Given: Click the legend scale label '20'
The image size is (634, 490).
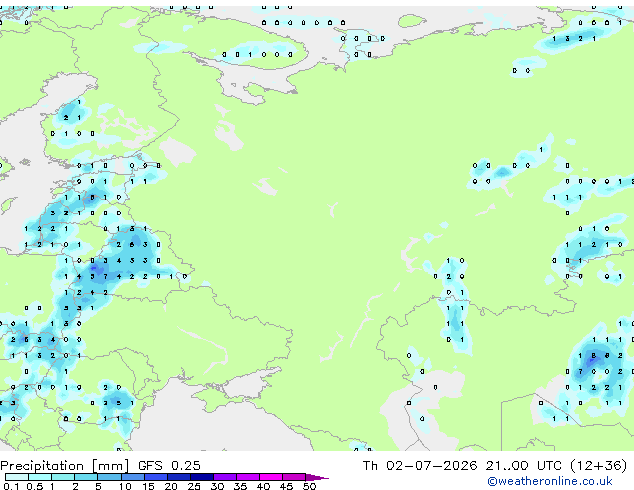Looking at the screenshot, I should point(171,486).
